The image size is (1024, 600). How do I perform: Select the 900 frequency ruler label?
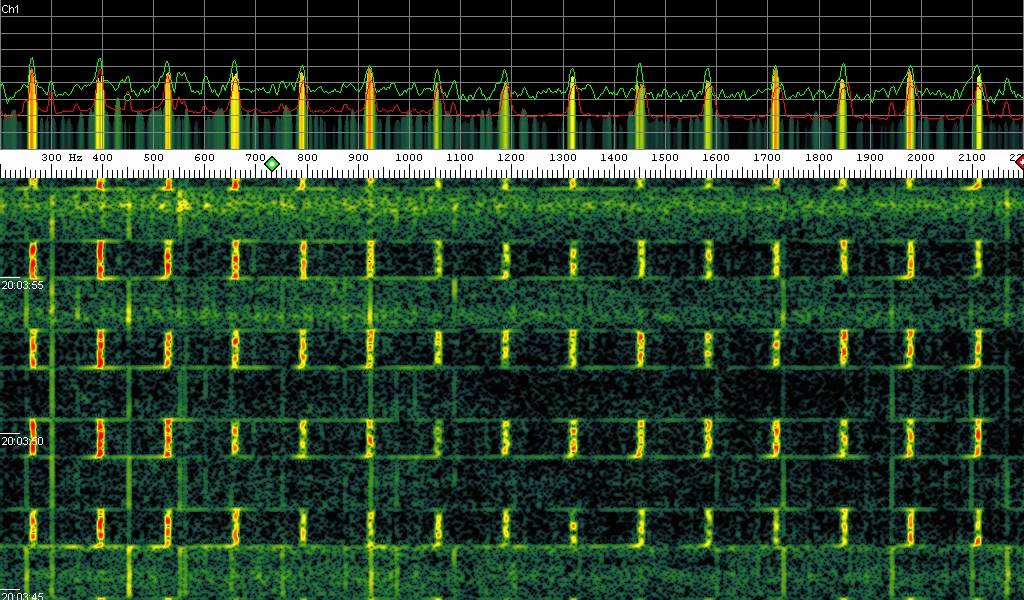(x=359, y=157)
